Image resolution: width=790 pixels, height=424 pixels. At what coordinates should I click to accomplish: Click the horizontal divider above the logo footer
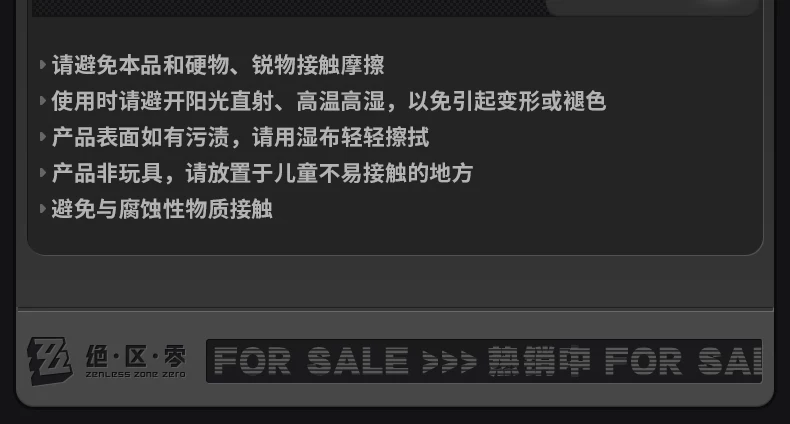coord(395,309)
